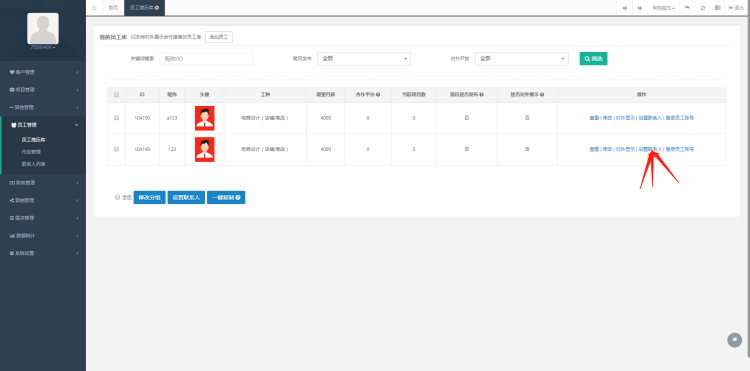Tick the checkbox for row 104150

[x=116, y=118]
